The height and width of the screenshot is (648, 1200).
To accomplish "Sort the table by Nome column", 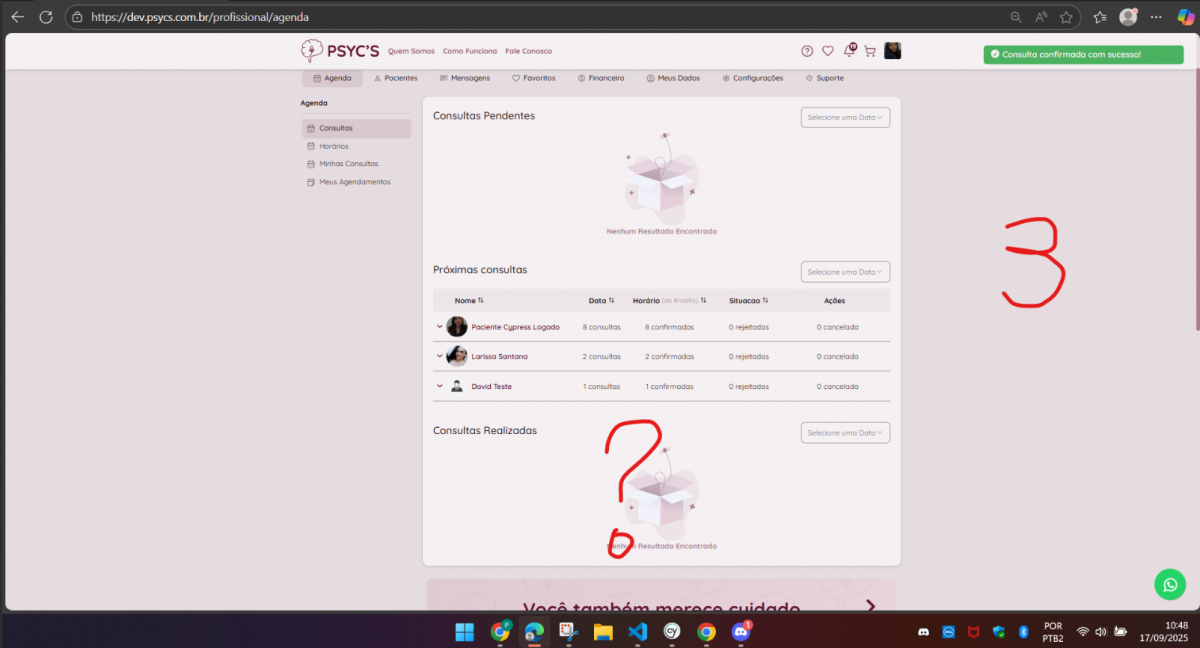I will pos(469,300).
